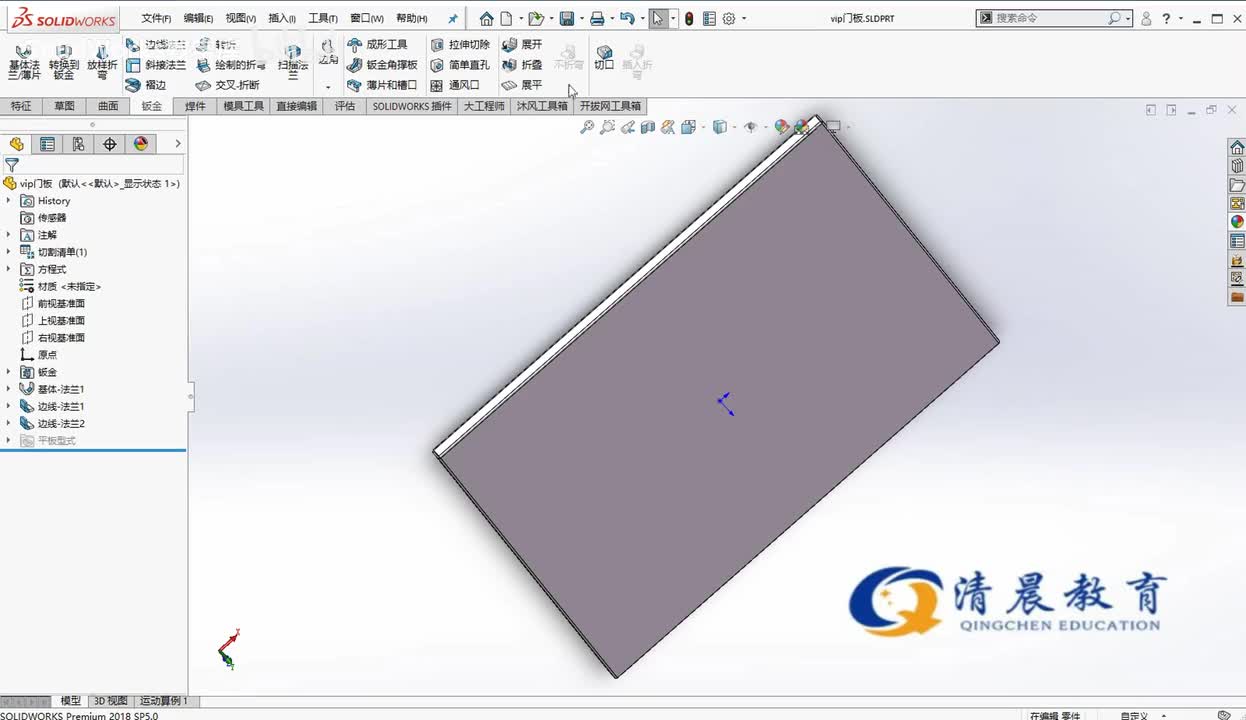Viewport: 1246px width, 720px height.
Task: Choose the 斜接法兰 miter flange tool
Action: (x=156, y=65)
